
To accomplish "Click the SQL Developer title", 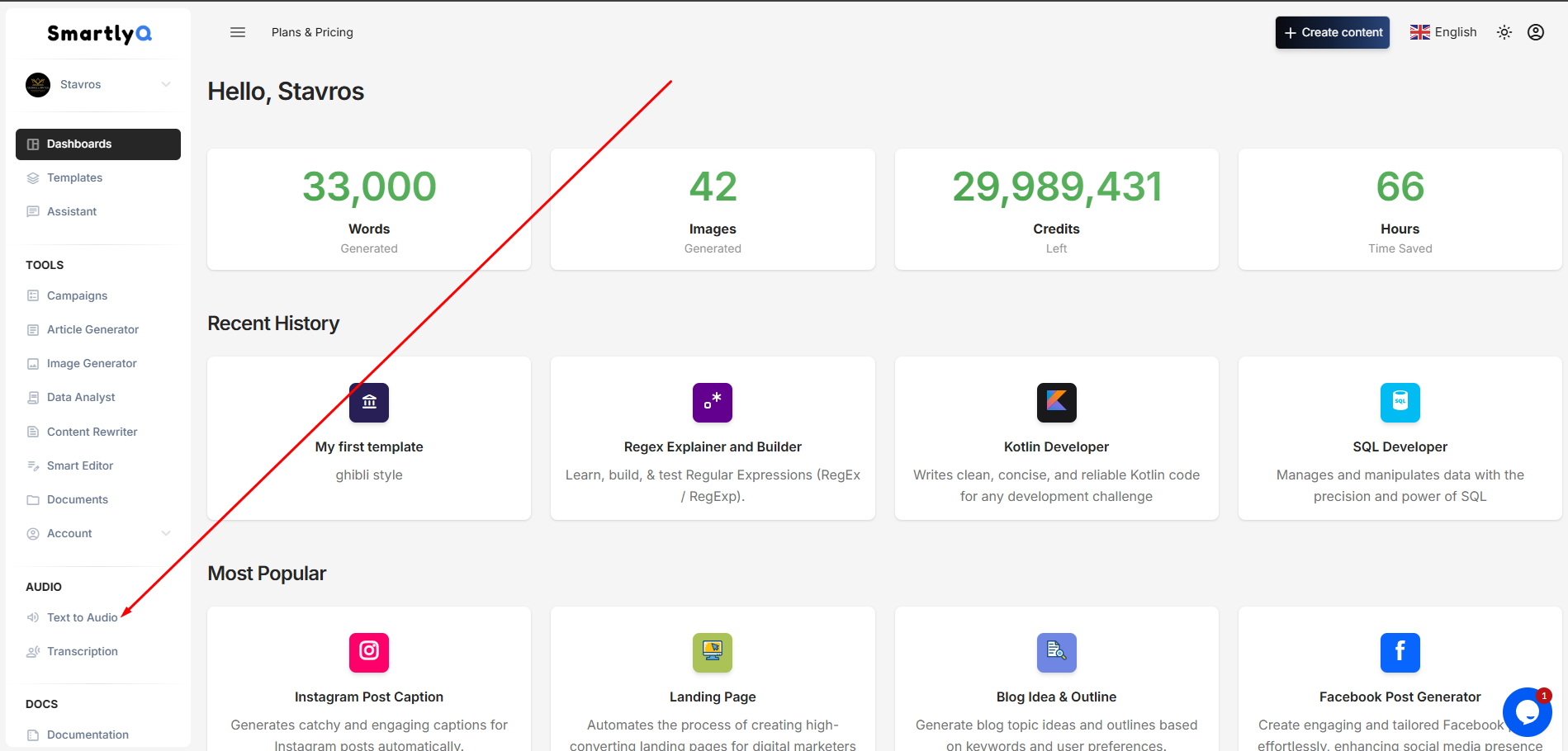I will click(x=1400, y=447).
